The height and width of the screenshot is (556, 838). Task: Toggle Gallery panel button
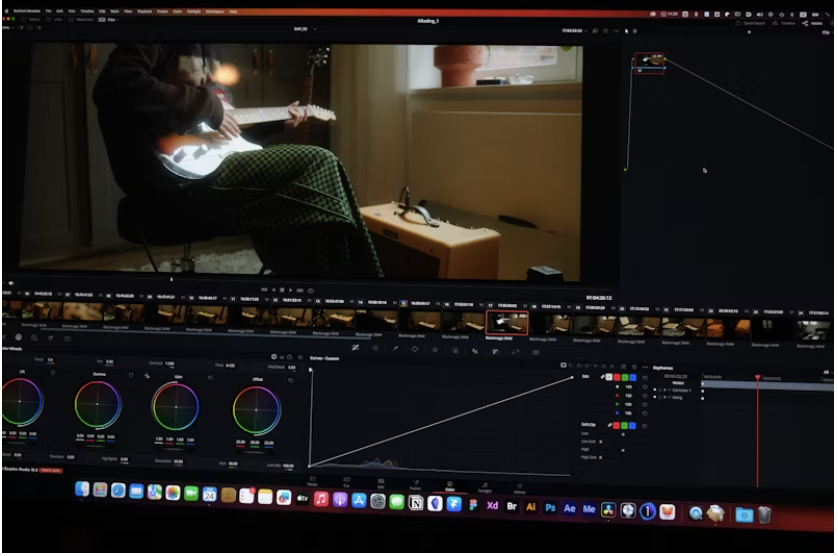coord(32,19)
